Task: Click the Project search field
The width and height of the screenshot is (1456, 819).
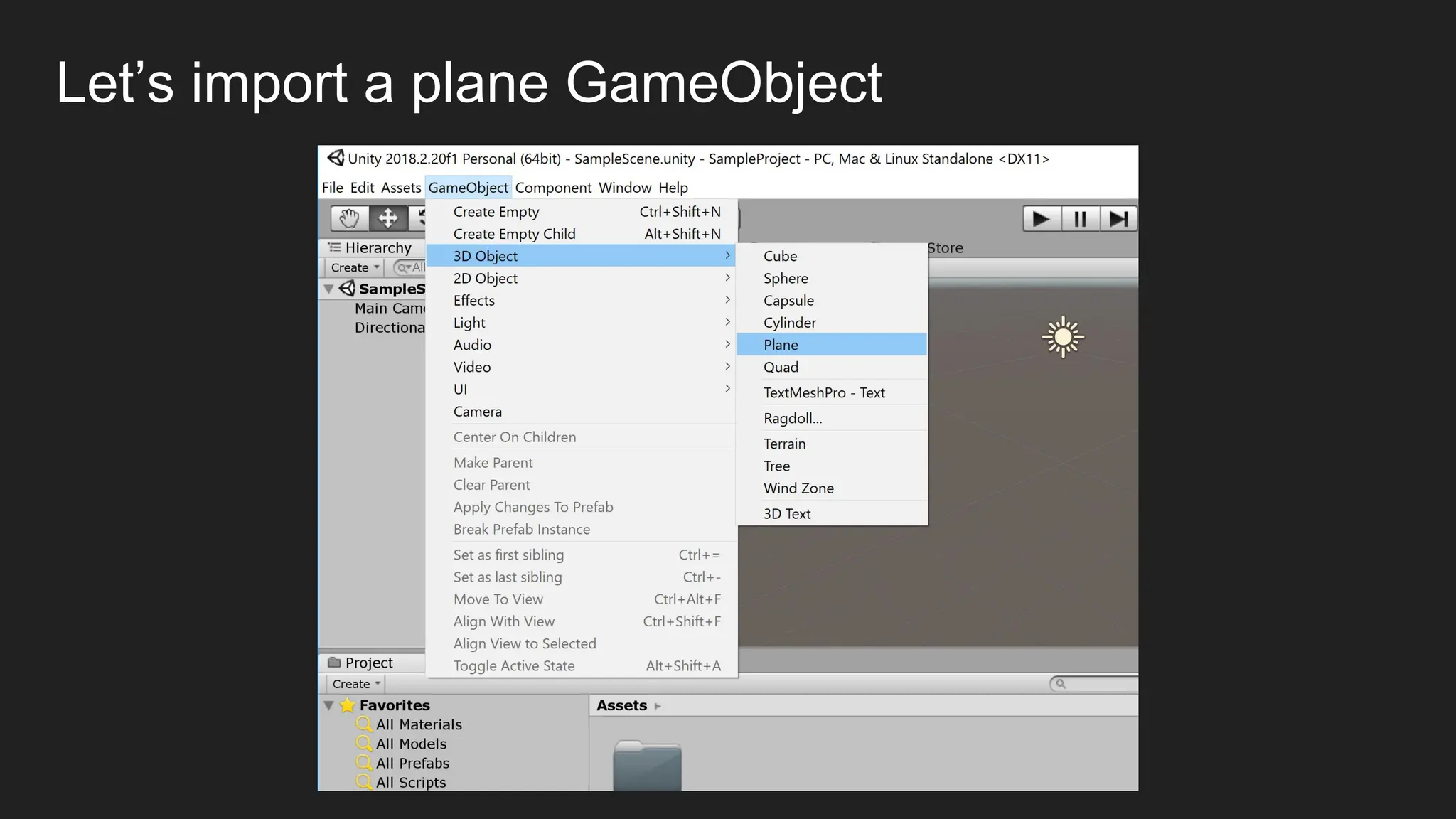Action: pyautogui.click(x=1094, y=684)
